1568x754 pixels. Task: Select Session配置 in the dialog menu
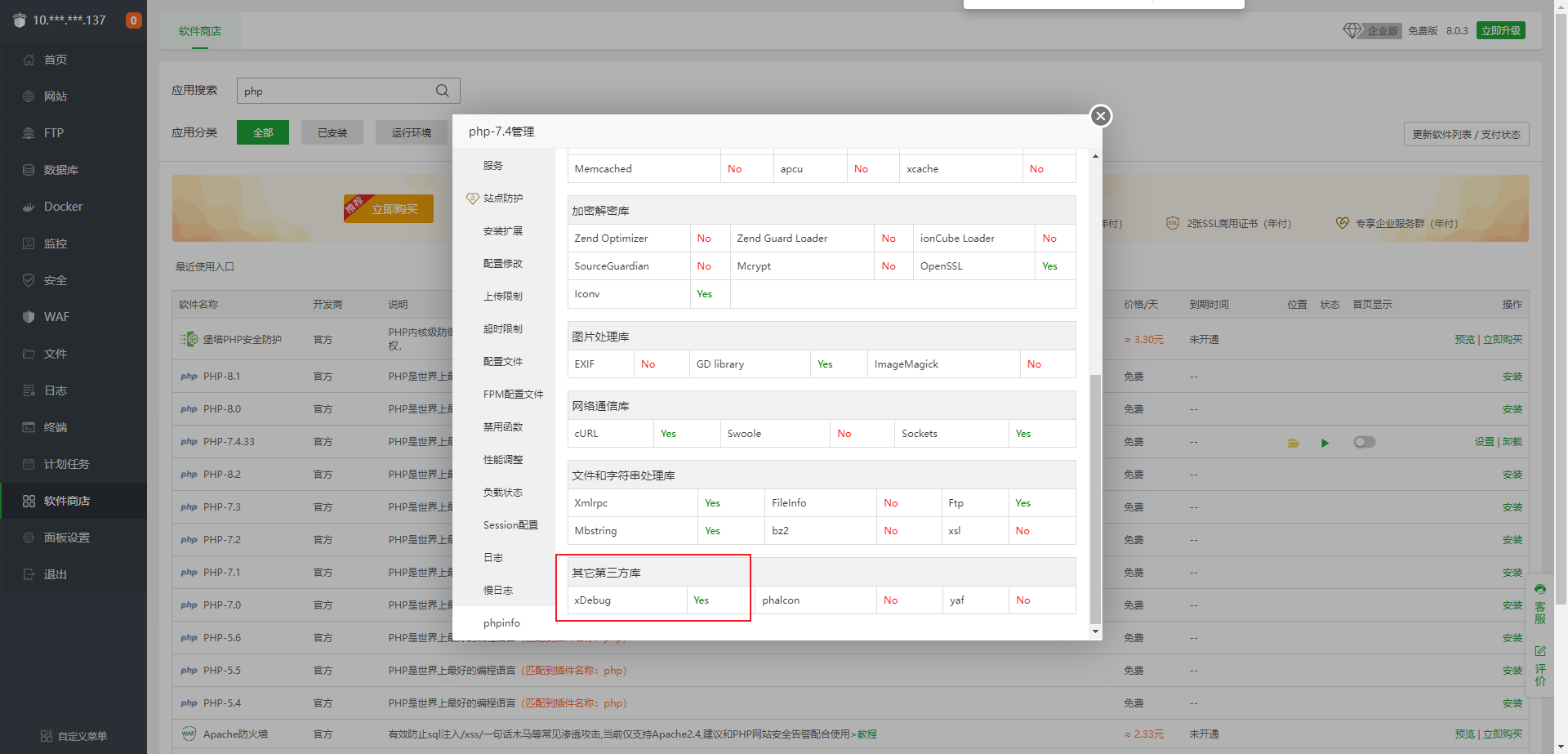tap(510, 524)
